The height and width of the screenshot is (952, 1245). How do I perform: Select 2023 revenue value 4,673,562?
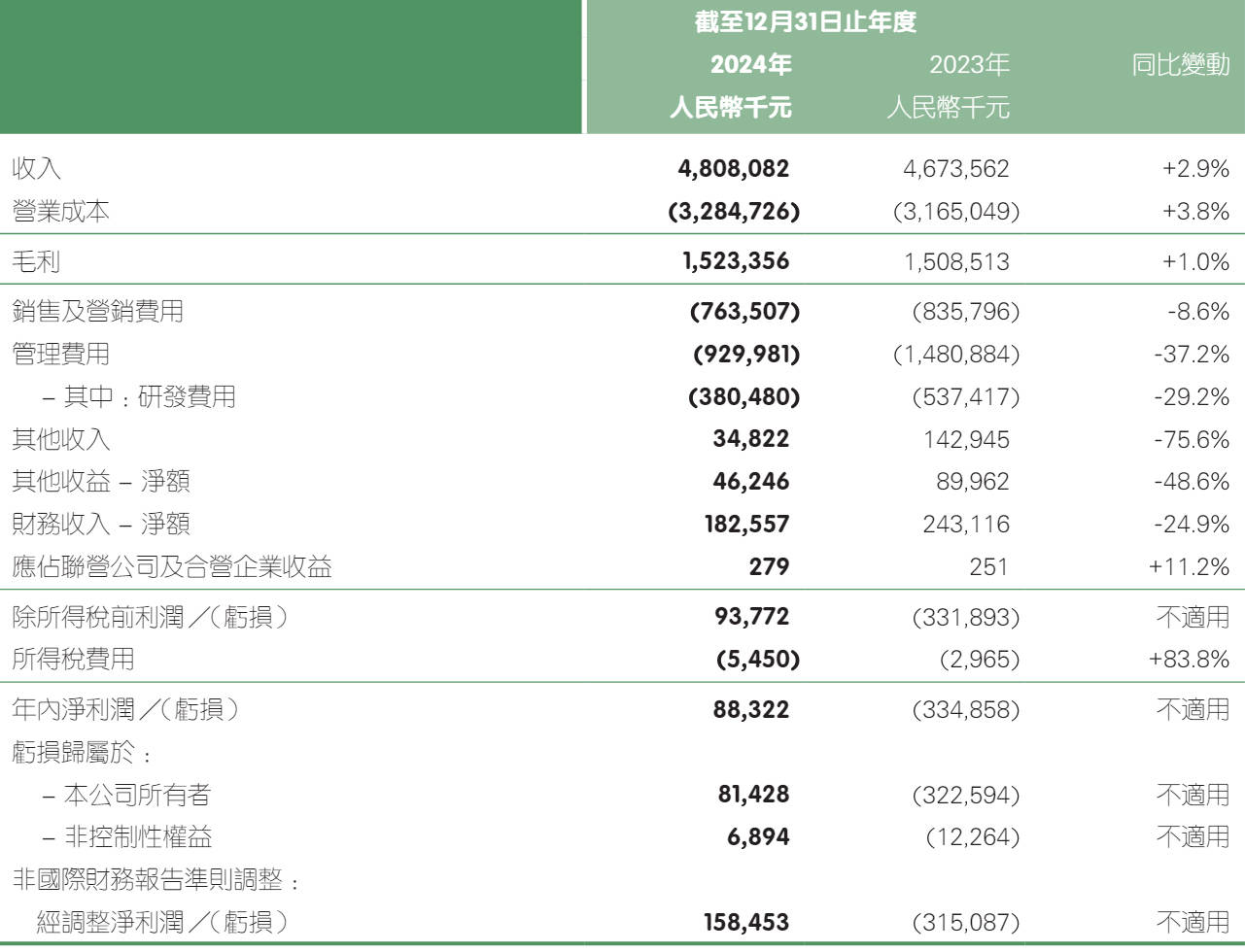click(x=956, y=168)
